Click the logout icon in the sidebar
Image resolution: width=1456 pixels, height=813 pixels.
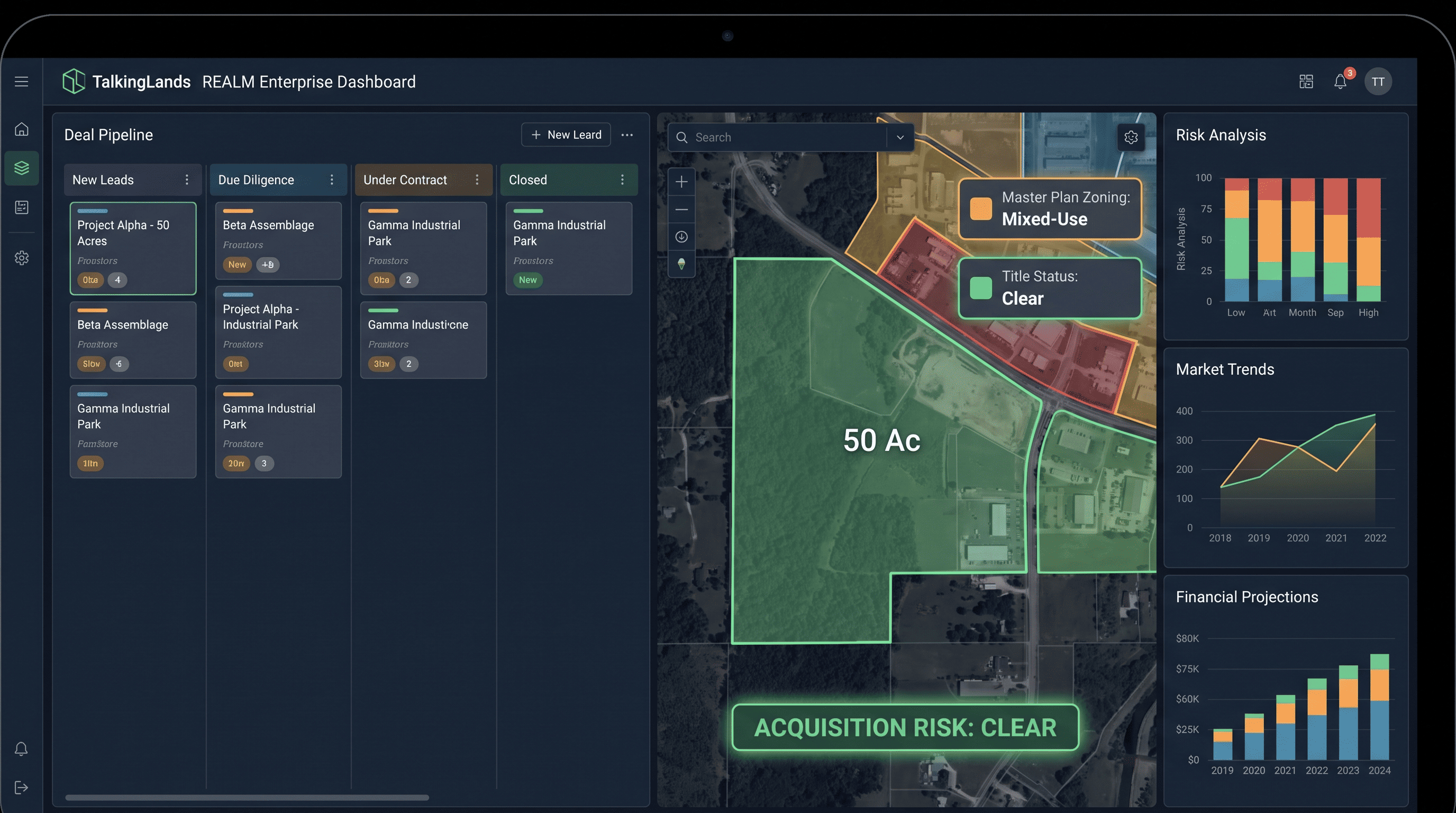(x=22, y=788)
